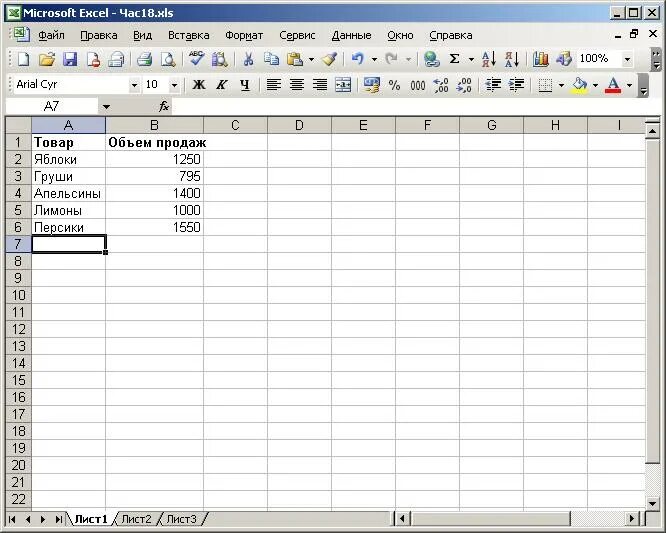Toggle bold Ж formatting

coord(198,85)
